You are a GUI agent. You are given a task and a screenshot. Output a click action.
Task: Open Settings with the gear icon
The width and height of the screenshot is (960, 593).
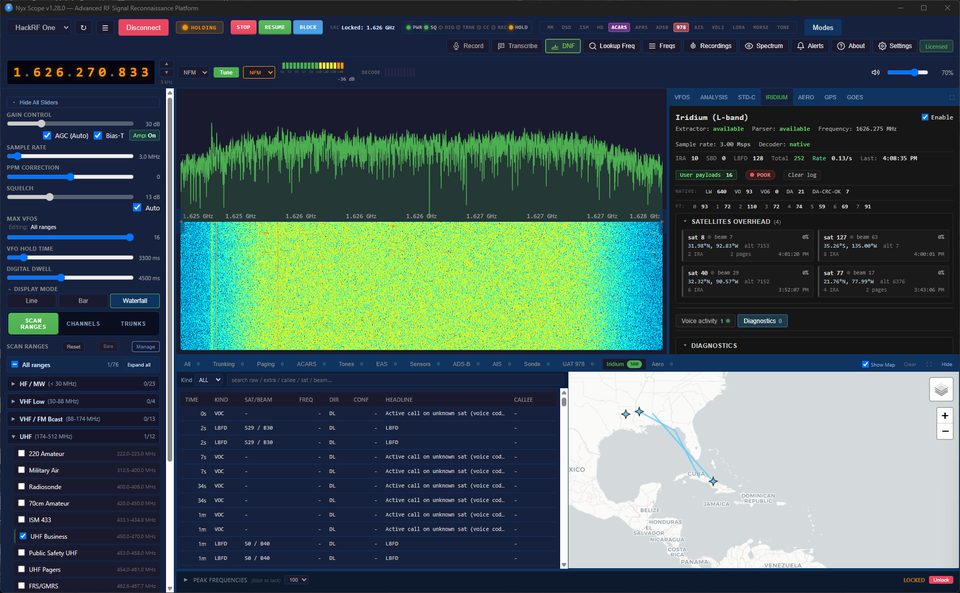point(894,46)
